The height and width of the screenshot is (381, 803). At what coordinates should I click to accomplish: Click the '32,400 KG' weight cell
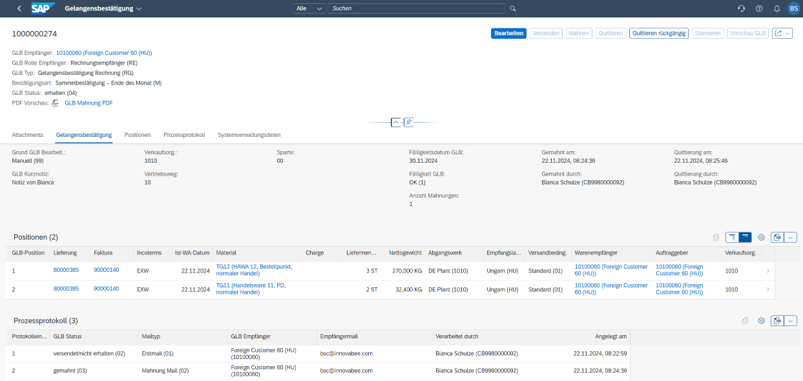[410, 289]
